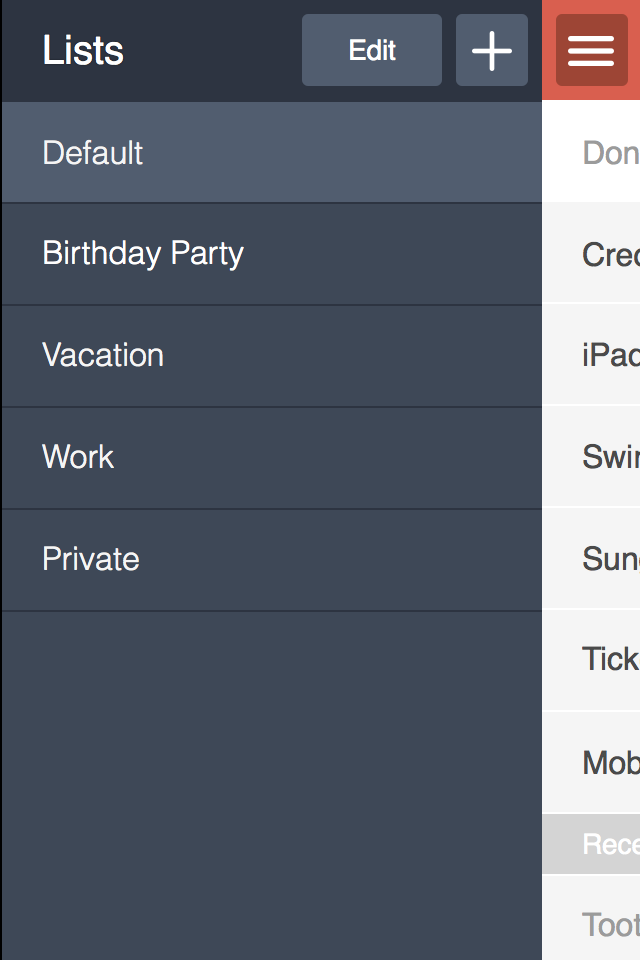640x960 pixels.
Task: Tap the cut-off "Cre" task item
Action: point(610,255)
